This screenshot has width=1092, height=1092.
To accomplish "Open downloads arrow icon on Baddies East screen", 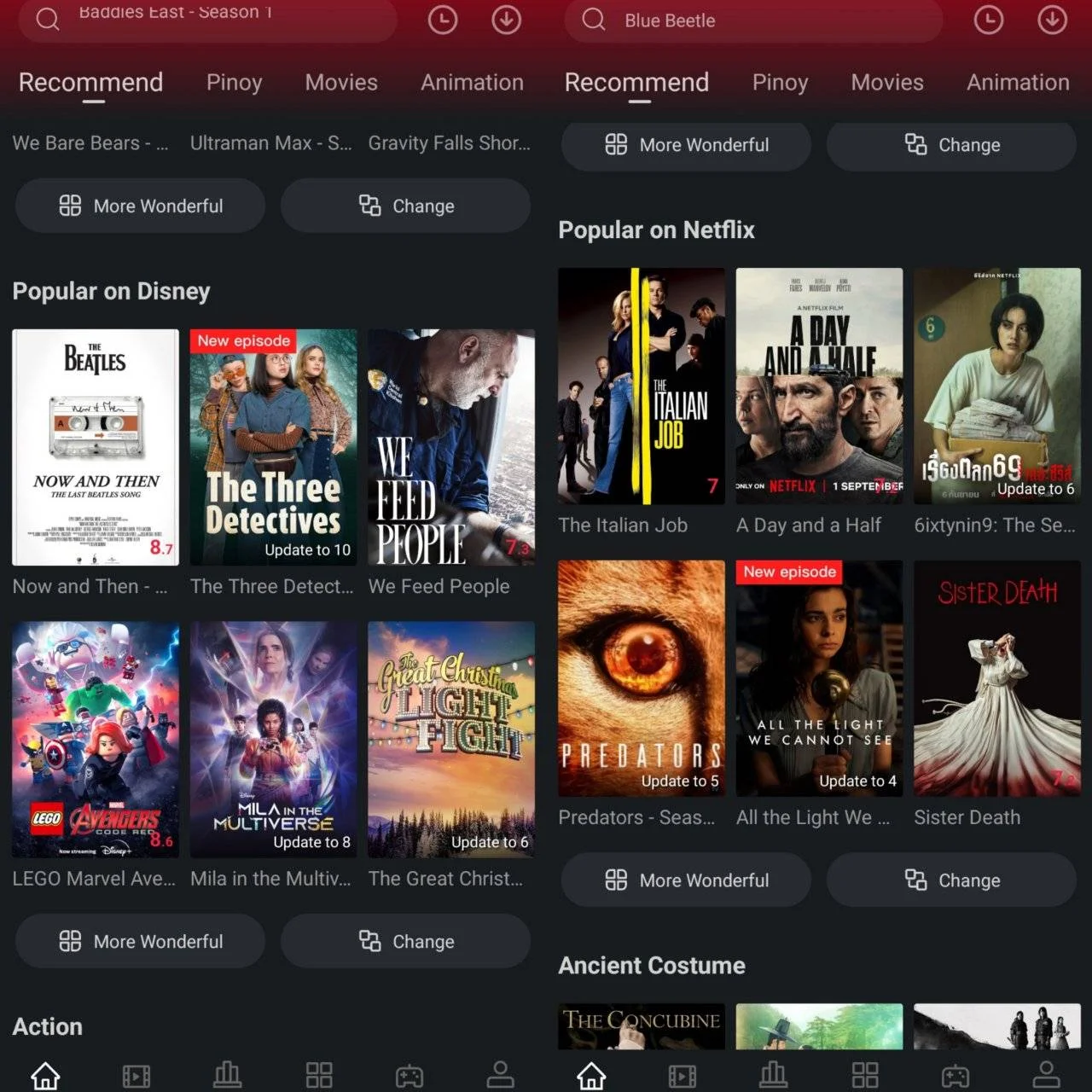I will tap(507, 20).
